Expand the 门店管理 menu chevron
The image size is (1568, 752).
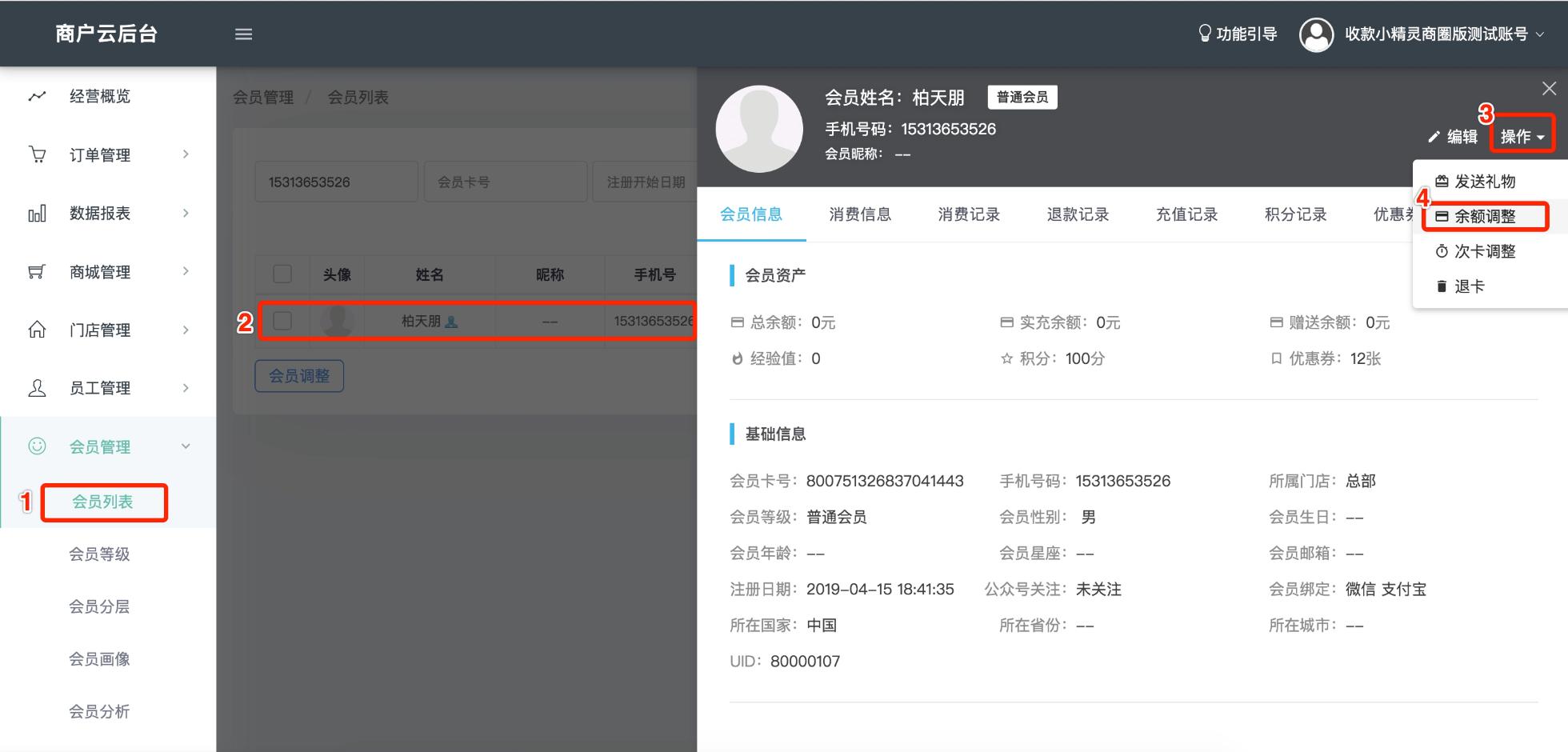pyautogui.click(x=186, y=330)
